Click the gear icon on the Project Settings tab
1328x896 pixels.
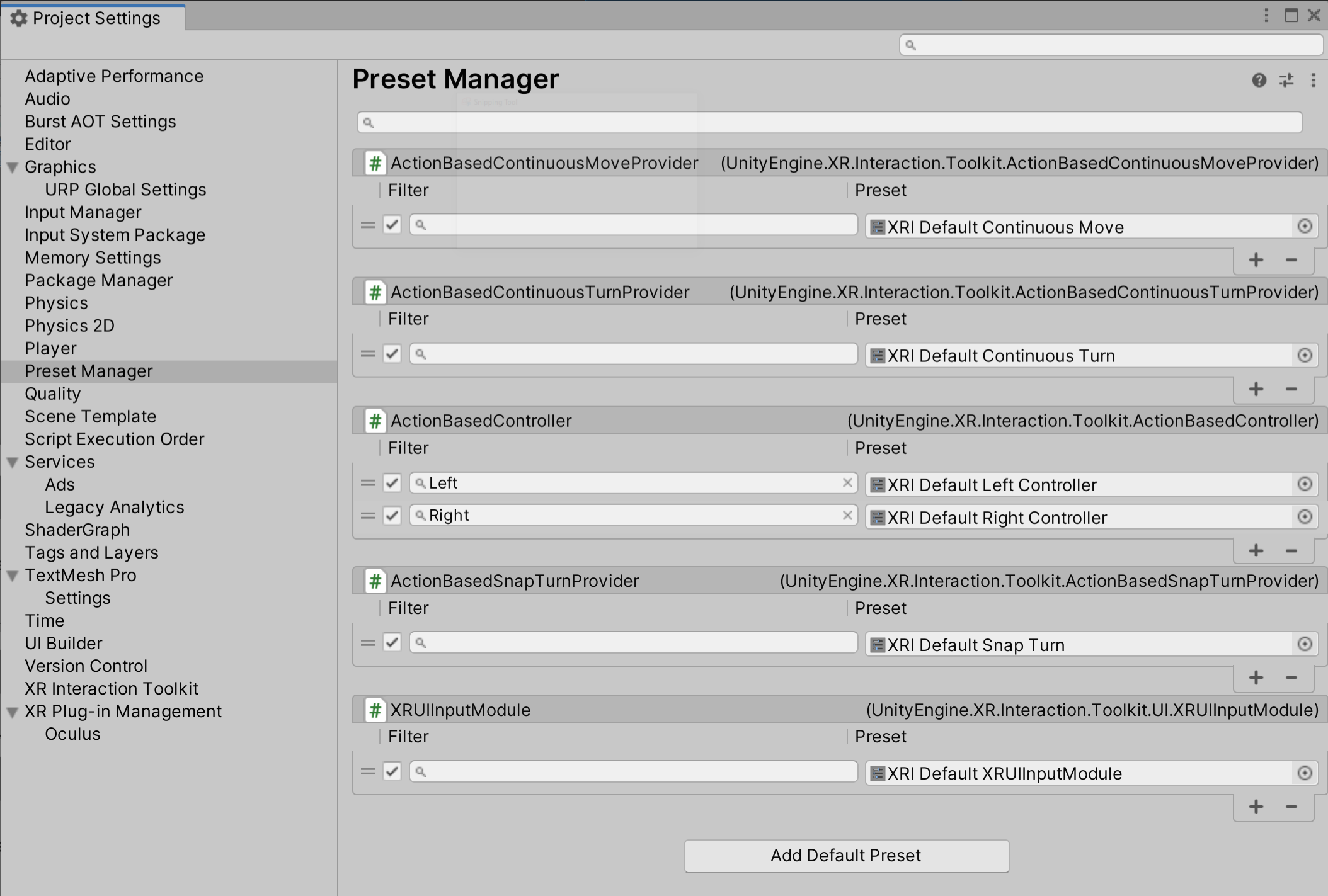pos(20,18)
